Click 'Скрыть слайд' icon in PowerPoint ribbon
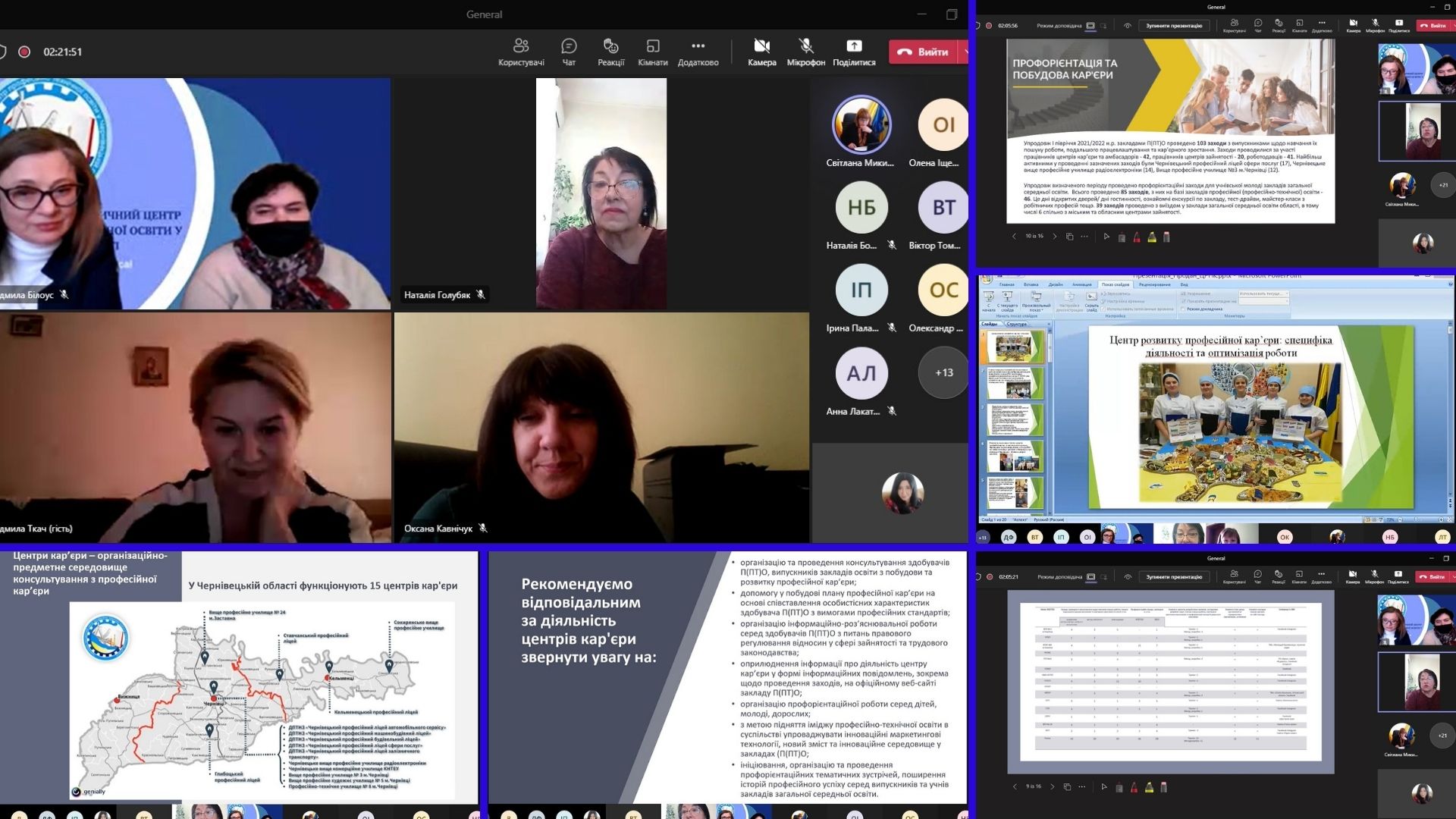The height and width of the screenshot is (819, 1456). [1091, 298]
